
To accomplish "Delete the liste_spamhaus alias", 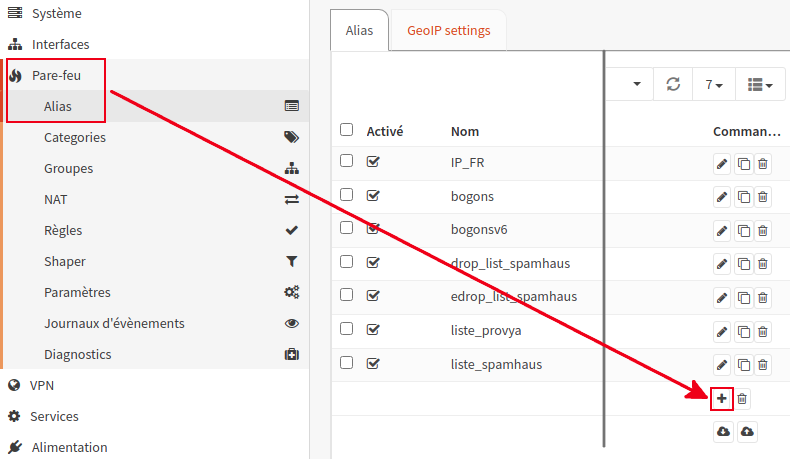I will point(763,365).
